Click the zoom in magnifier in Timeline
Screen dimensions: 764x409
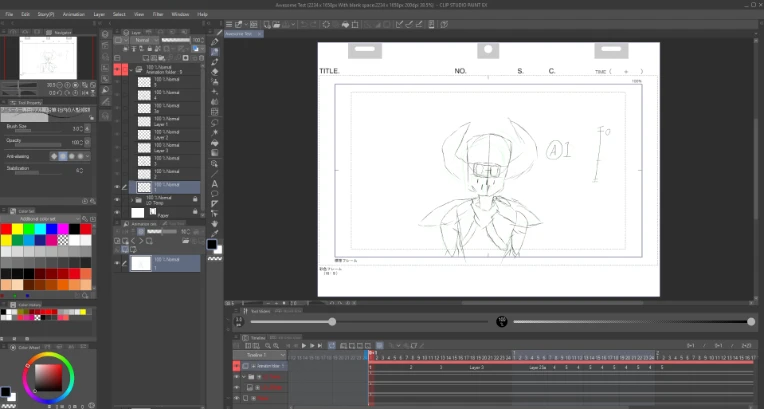pyautogui.click(x=276, y=346)
